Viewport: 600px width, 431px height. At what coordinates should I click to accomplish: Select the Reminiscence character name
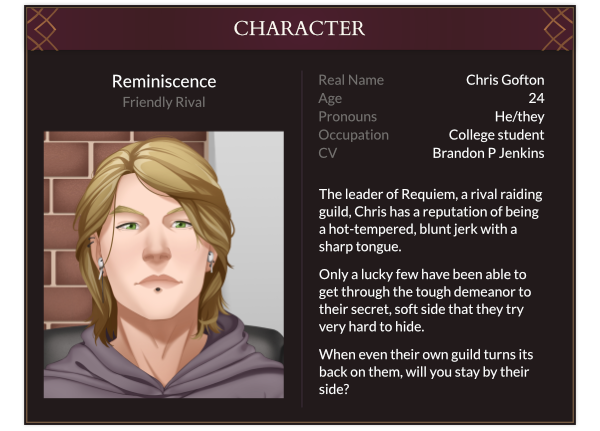click(164, 81)
